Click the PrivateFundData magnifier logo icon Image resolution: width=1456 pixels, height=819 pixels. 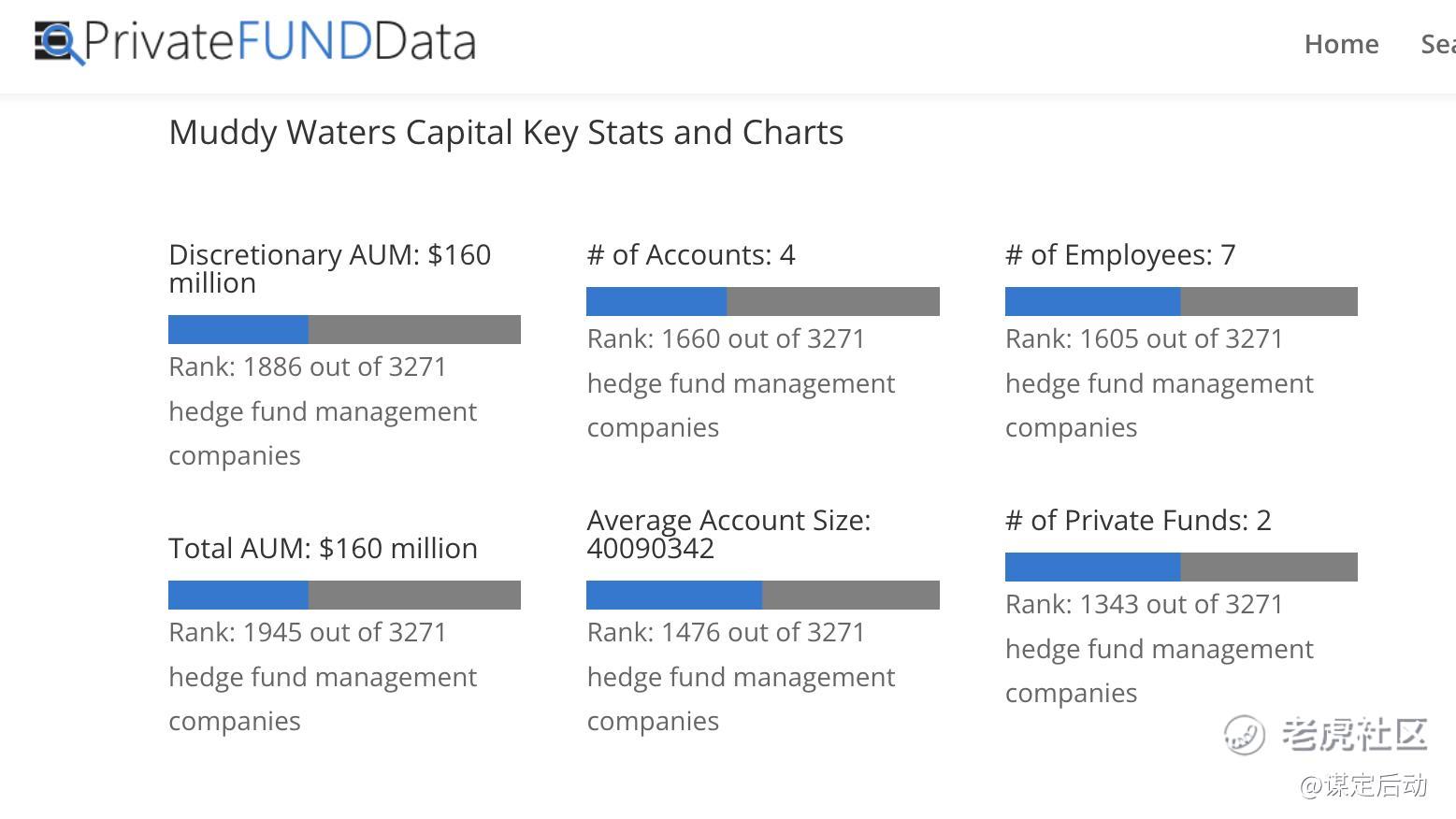tap(58, 42)
